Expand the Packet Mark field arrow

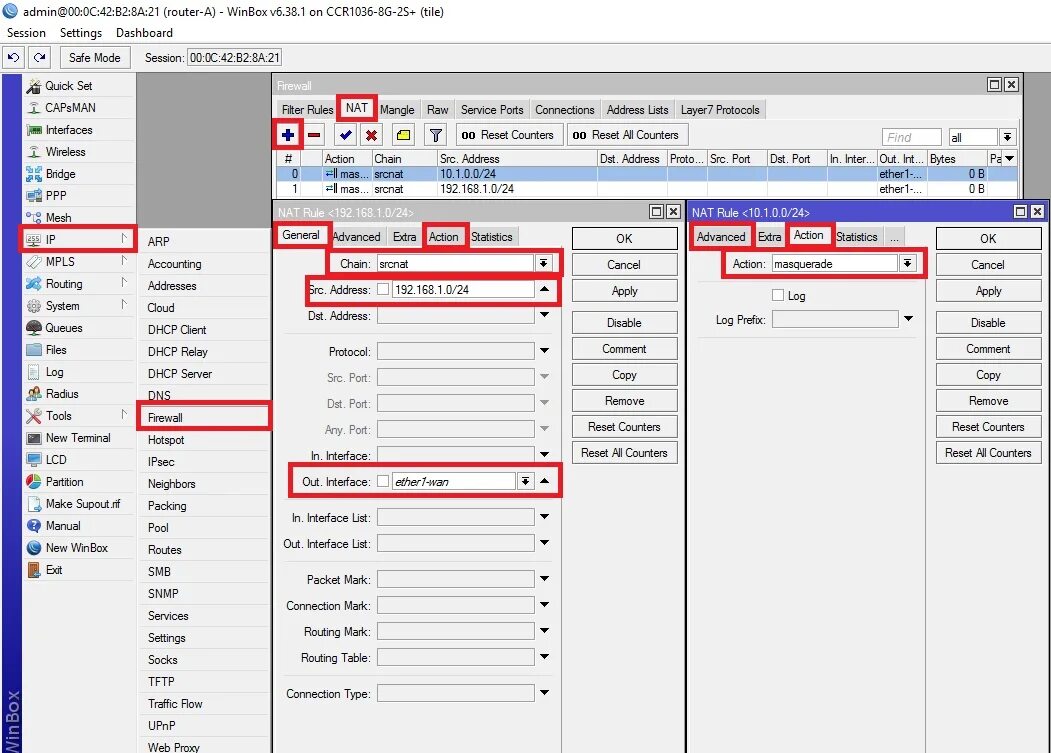(544, 578)
